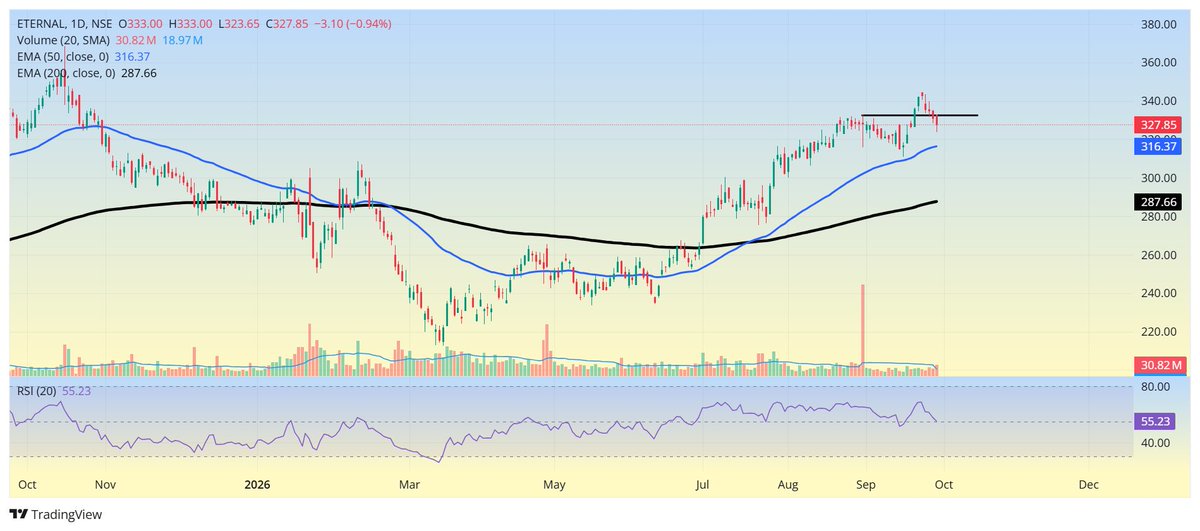Select the EMA (200, close, 0) legend
The width and height of the screenshot is (1200, 531).
click(66, 73)
